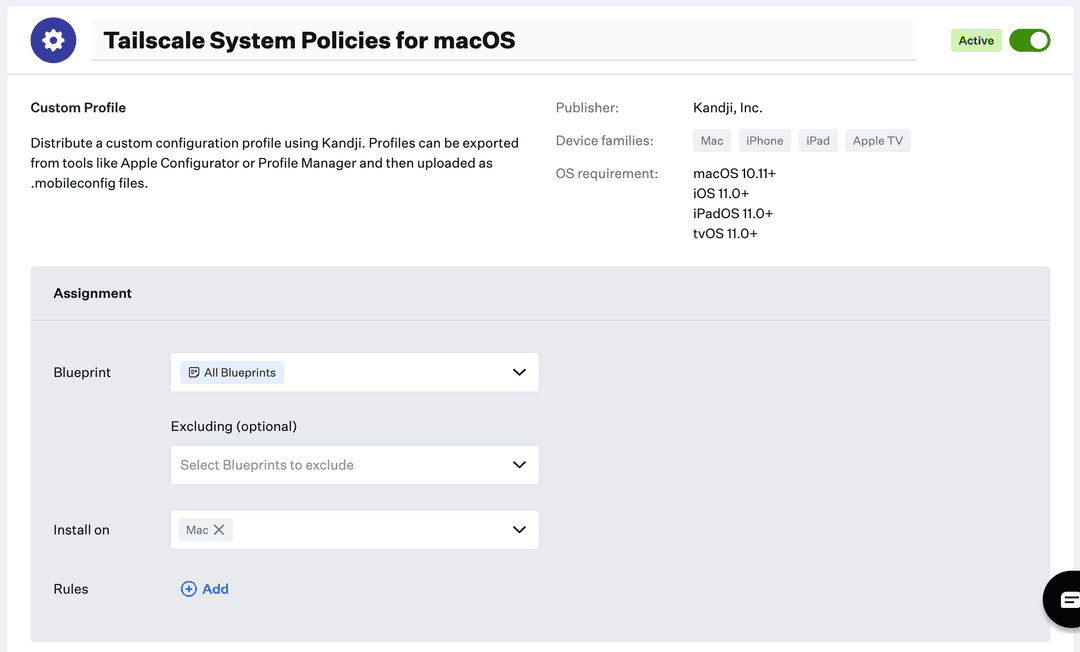Open the Excluding blueprints dropdown arrow
Viewport: 1080px width, 652px height.
coord(519,465)
